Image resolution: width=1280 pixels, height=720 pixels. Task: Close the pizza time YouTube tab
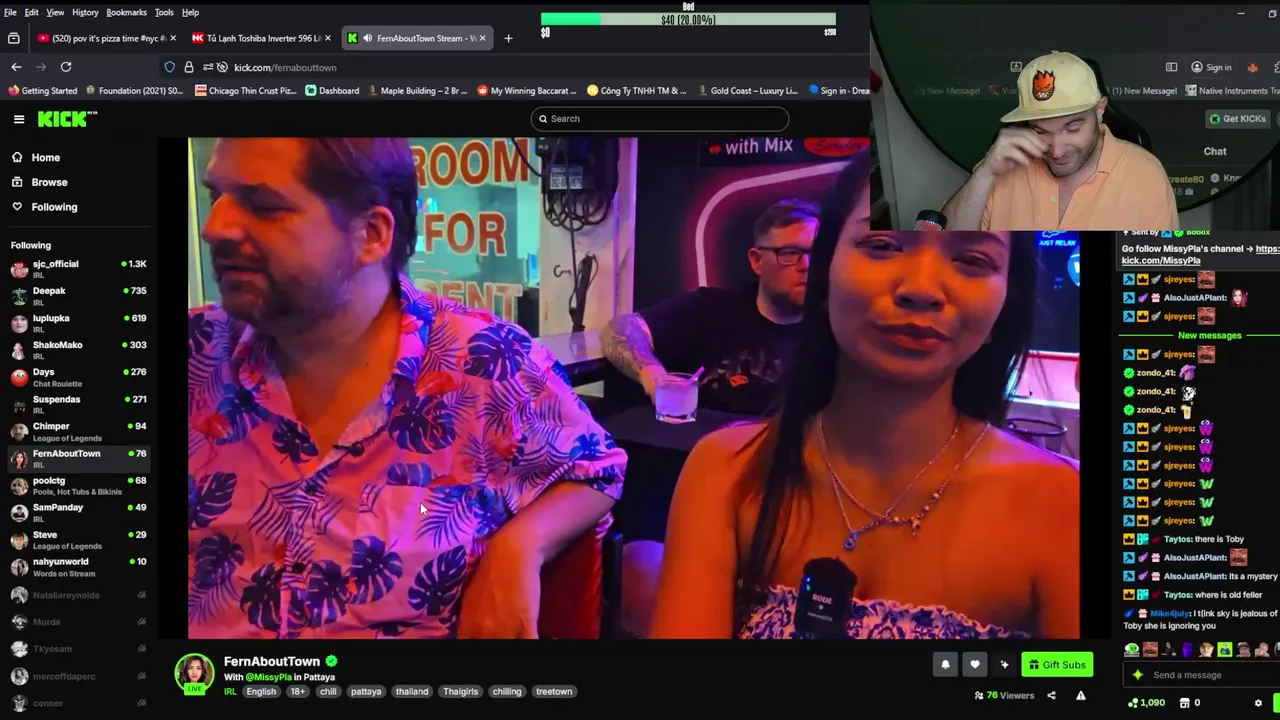coord(173,38)
